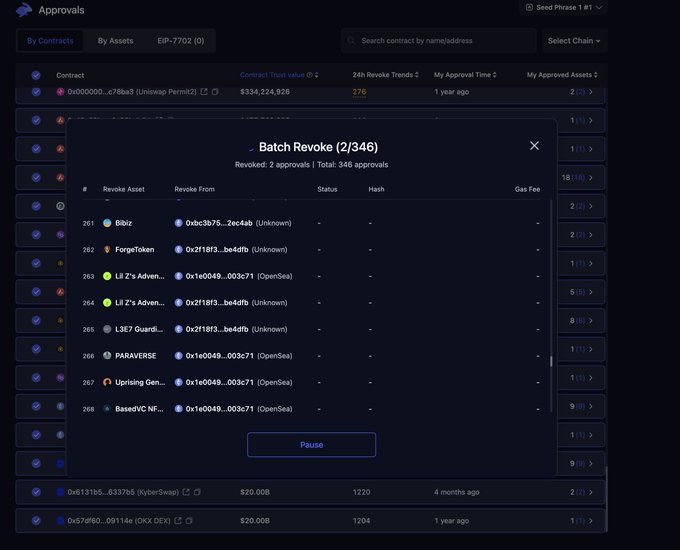Image resolution: width=680 pixels, height=550 pixels.
Task: Copy the KyberSwap contract address
Action: [197, 492]
